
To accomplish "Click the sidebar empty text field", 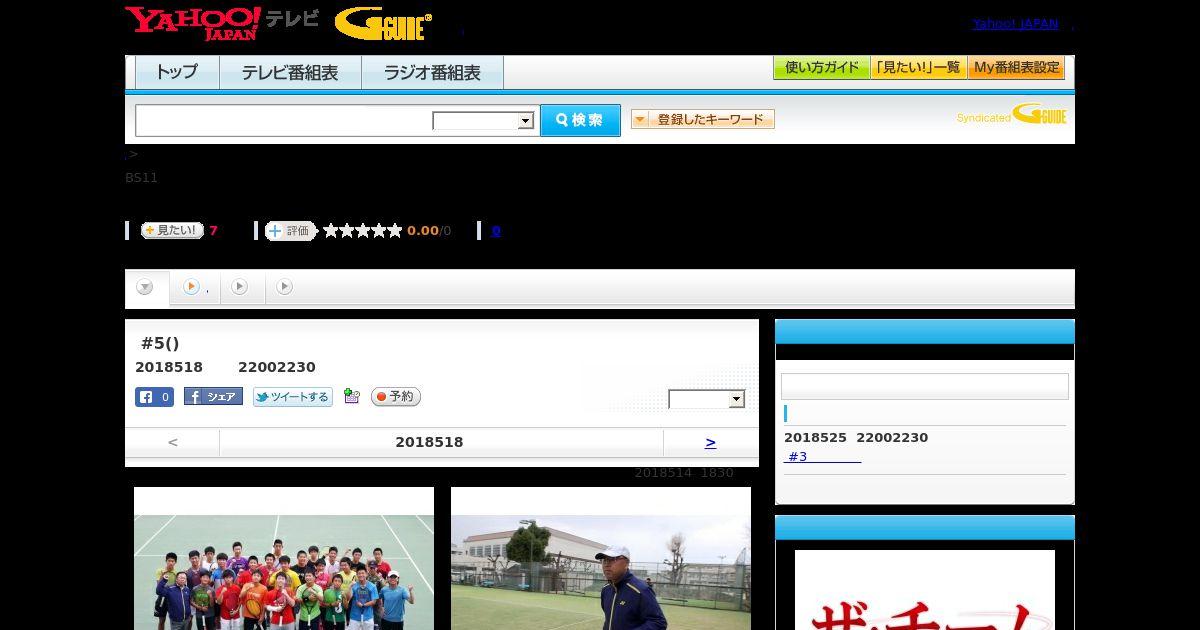I will click(x=925, y=387).
